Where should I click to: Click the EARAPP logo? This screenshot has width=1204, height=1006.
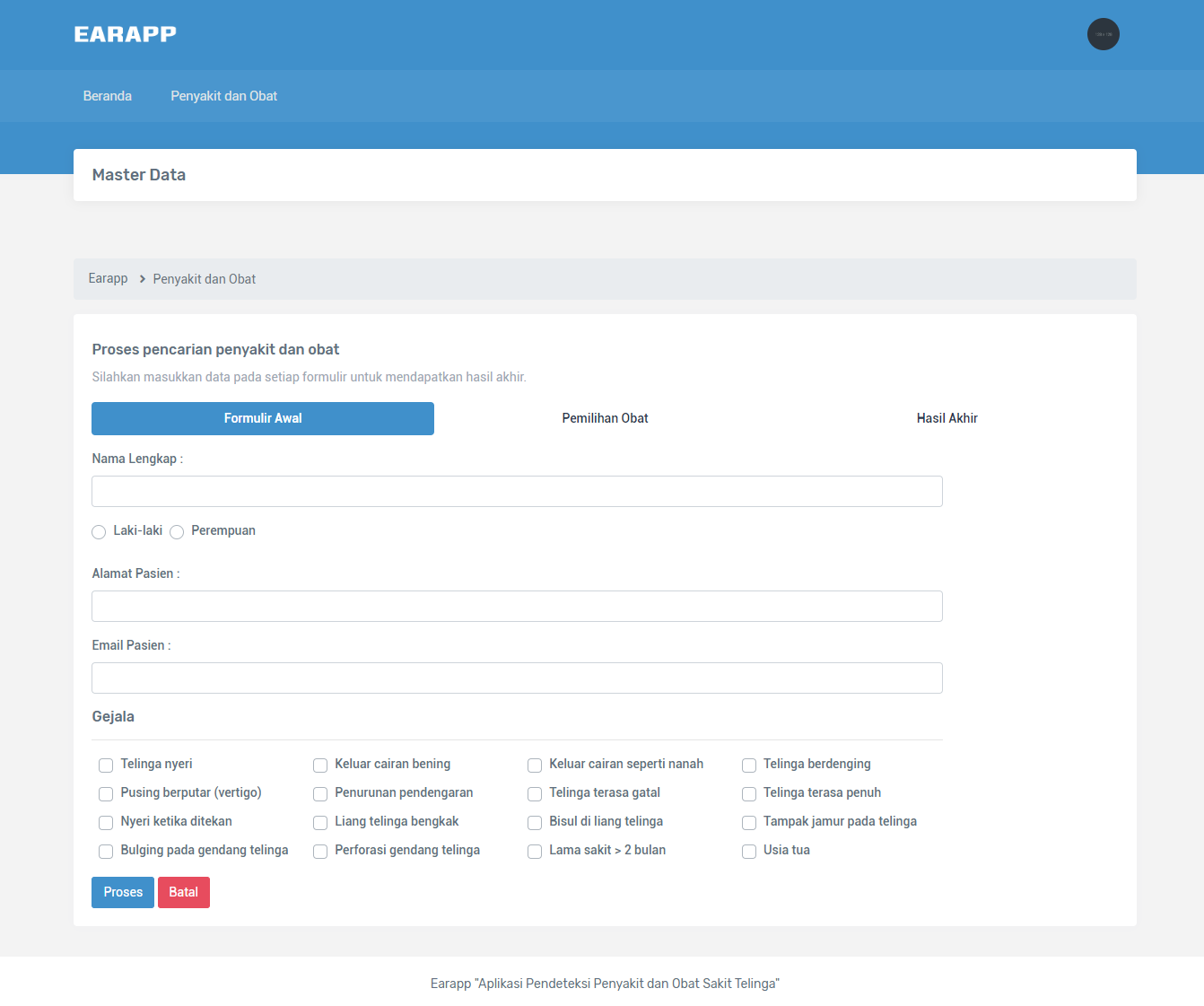125,34
